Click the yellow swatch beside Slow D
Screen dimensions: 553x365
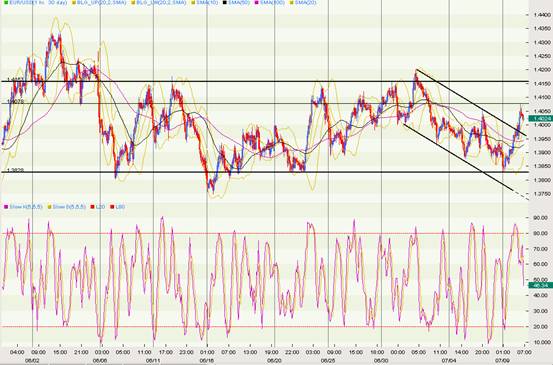click(49, 207)
